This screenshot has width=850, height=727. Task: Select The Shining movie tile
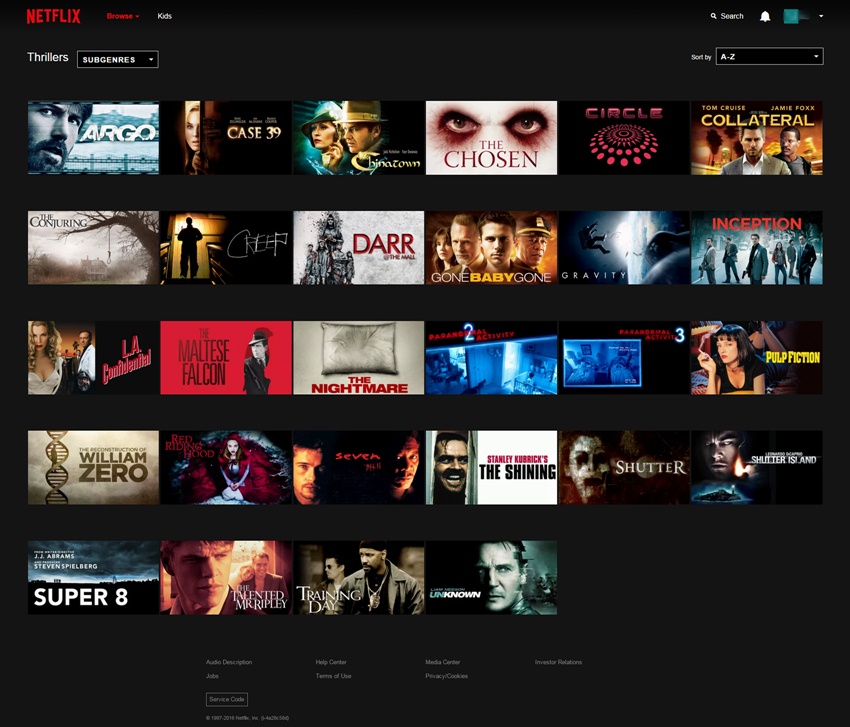pos(491,468)
